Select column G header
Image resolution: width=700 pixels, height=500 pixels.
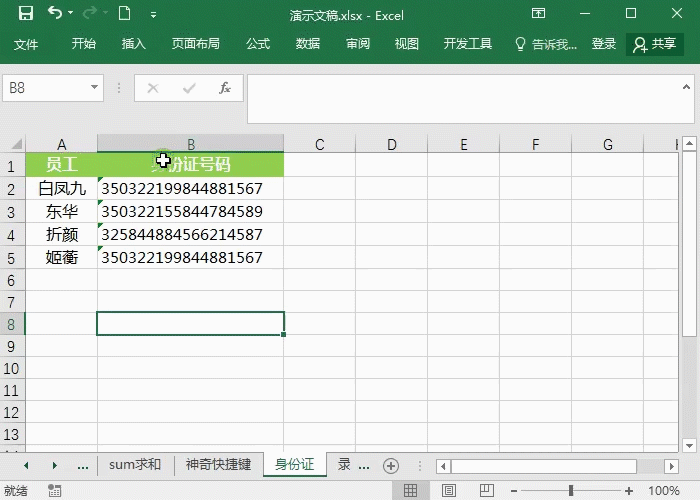[x=608, y=144]
